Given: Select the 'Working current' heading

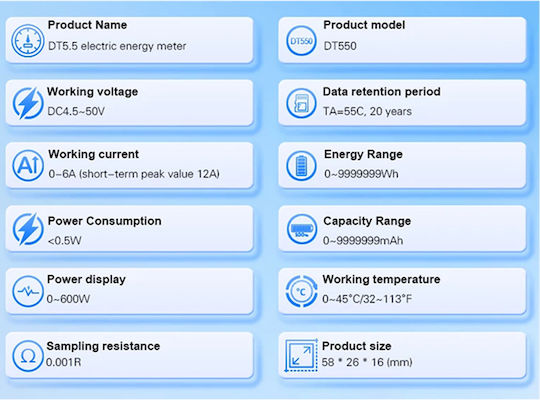Looking at the screenshot, I should pos(94,154).
